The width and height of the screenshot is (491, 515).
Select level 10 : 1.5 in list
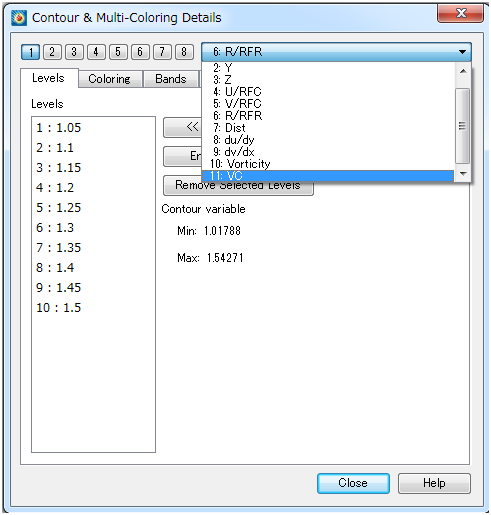point(59,308)
